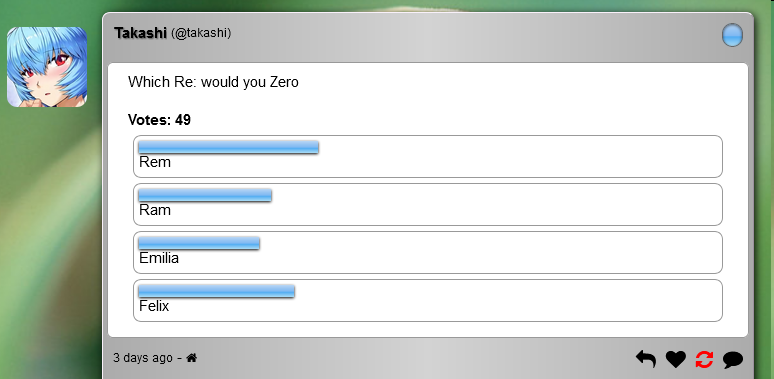774x379 pixels.
Task: Vote for the Felix poll option
Action: (427, 301)
